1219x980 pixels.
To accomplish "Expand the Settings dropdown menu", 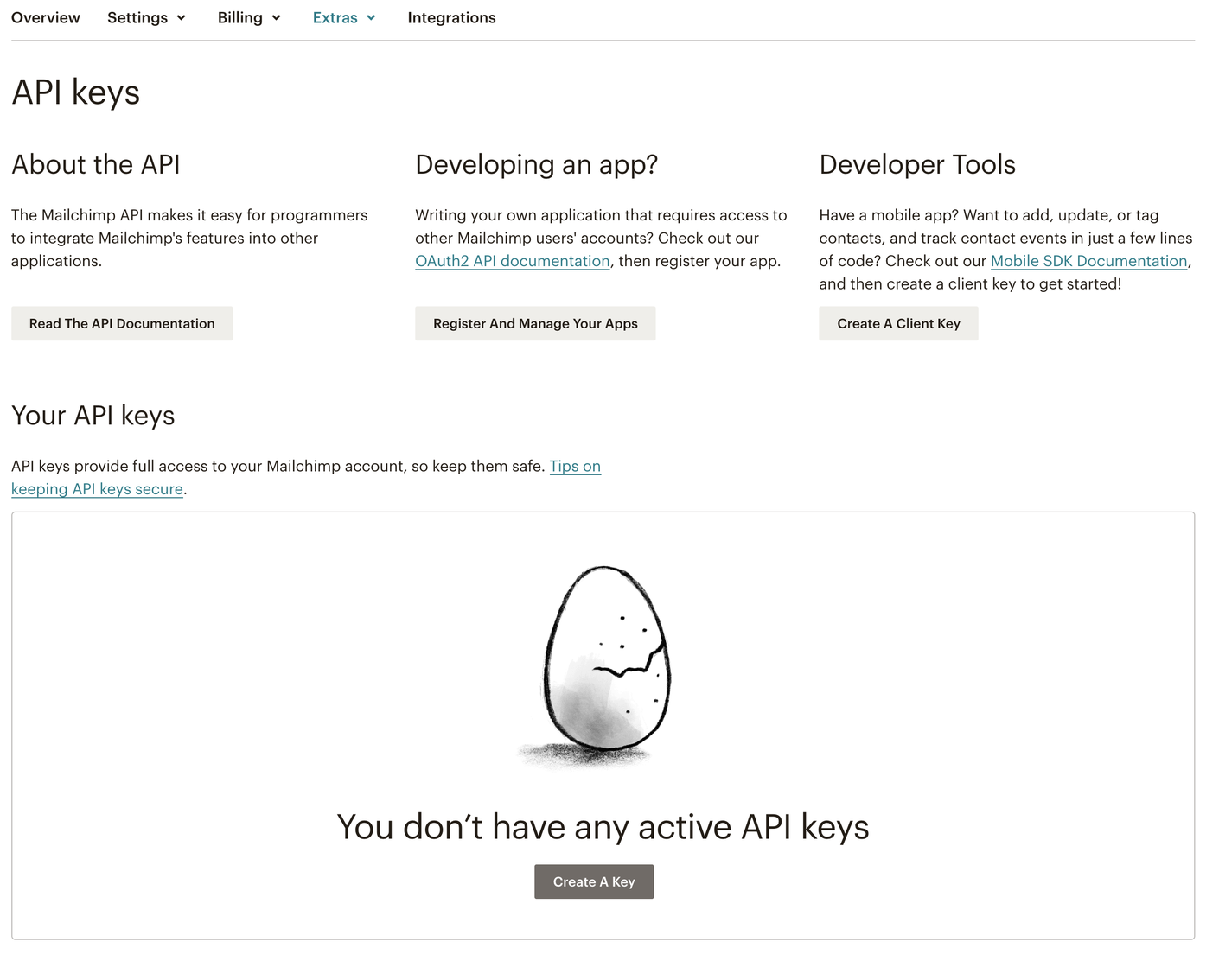I will 146,17.
